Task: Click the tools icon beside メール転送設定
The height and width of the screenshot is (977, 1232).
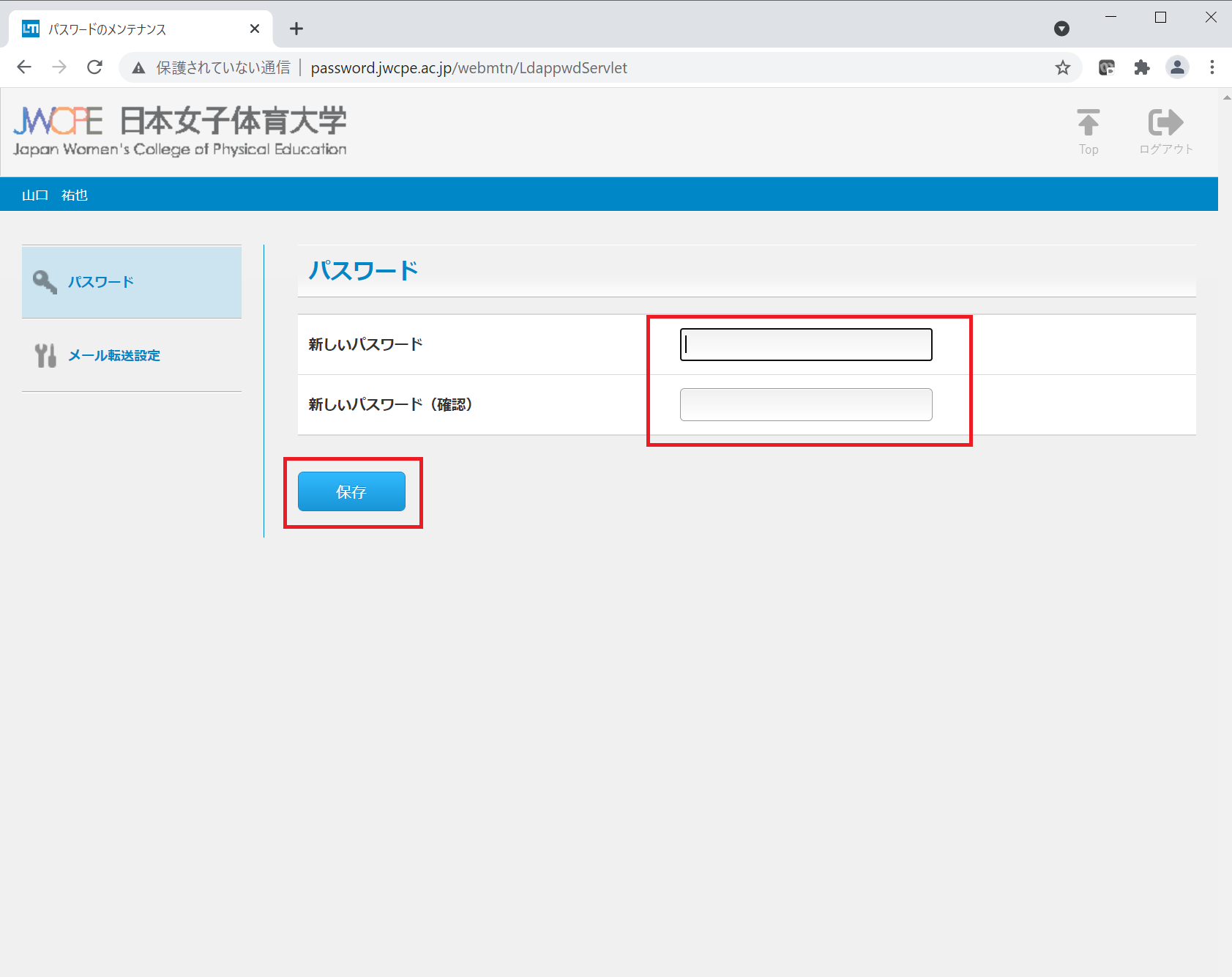Action: pos(45,355)
